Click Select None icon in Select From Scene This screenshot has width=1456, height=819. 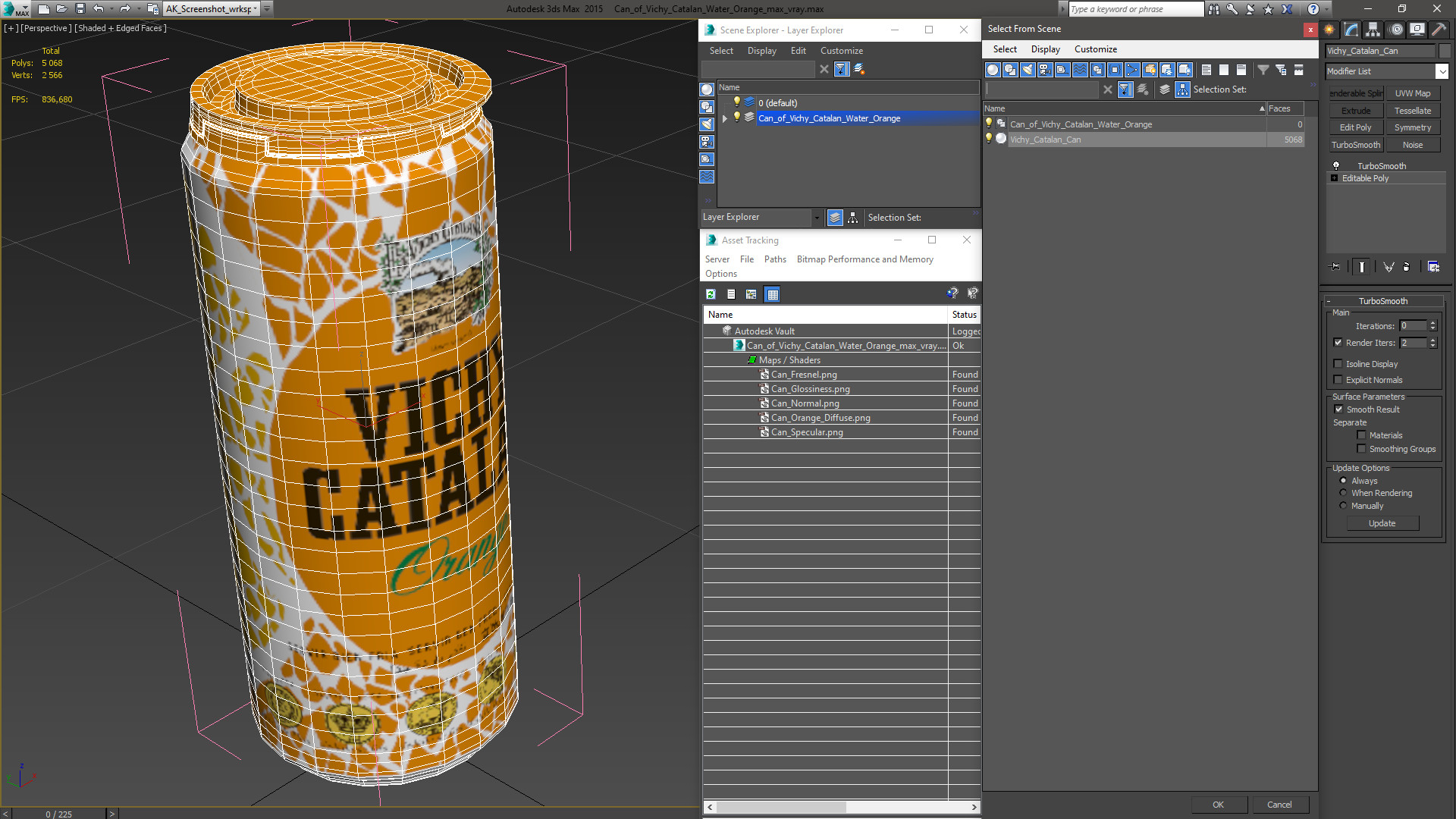[x=1224, y=70]
